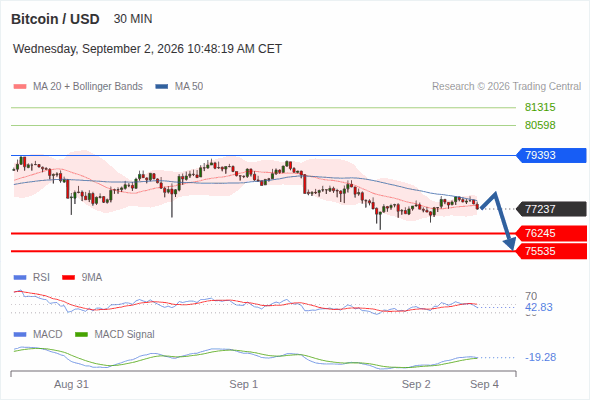Image resolution: width=590 pixels, height=400 pixels.
Task: Click the MA 50 legend label
Action: pyautogui.click(x=189, y=87)
